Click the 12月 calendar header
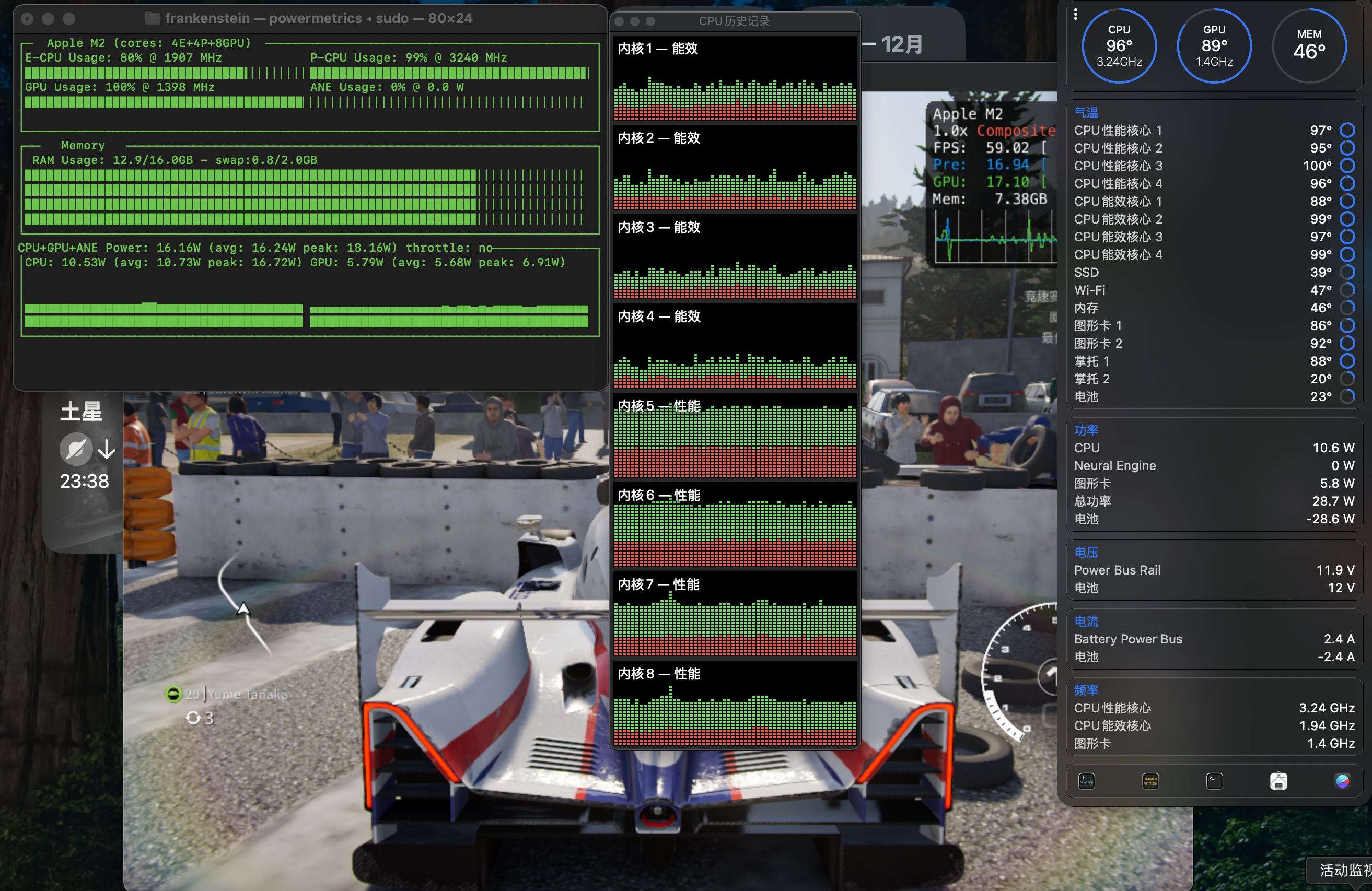Viewport: 1372px width, 891px height. coord(901,44)
